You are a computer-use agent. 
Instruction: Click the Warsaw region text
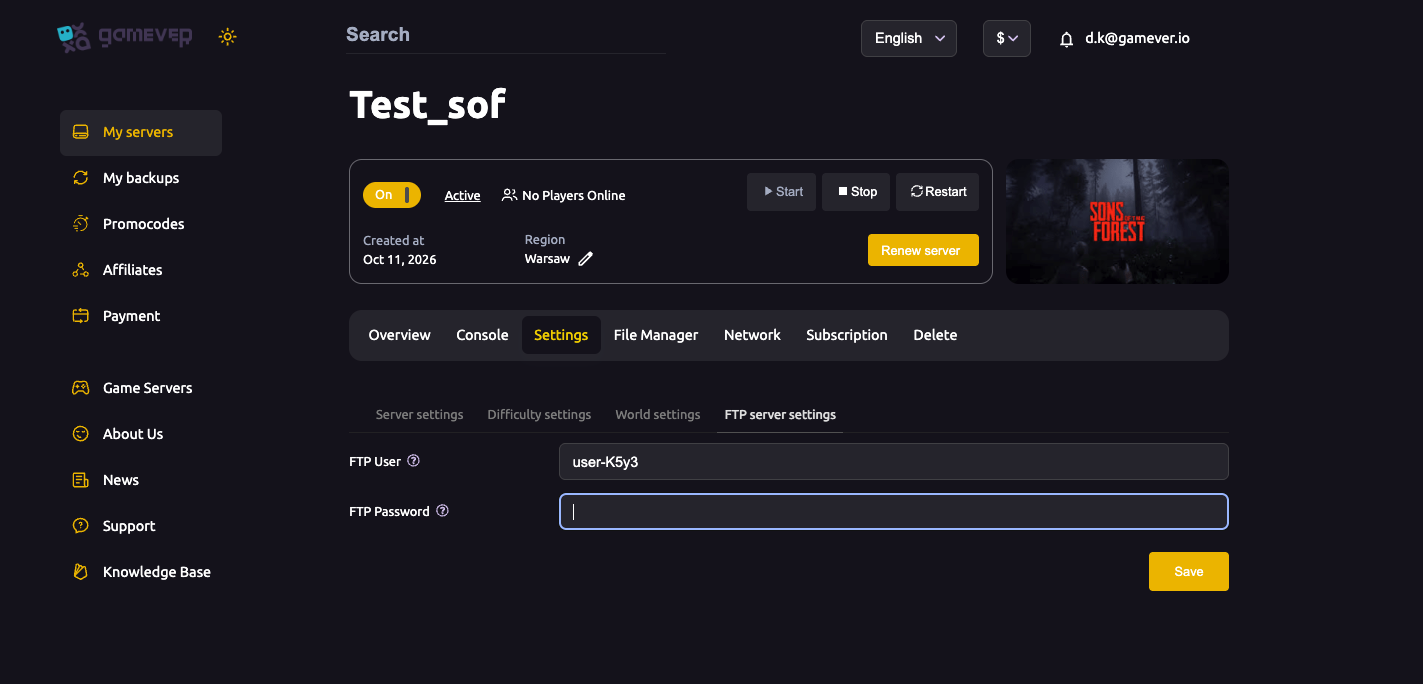[x=547, y=259]
